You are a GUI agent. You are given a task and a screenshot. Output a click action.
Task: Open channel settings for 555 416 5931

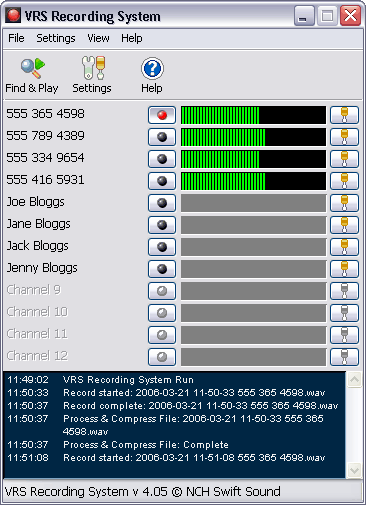[x=344, y=181]
